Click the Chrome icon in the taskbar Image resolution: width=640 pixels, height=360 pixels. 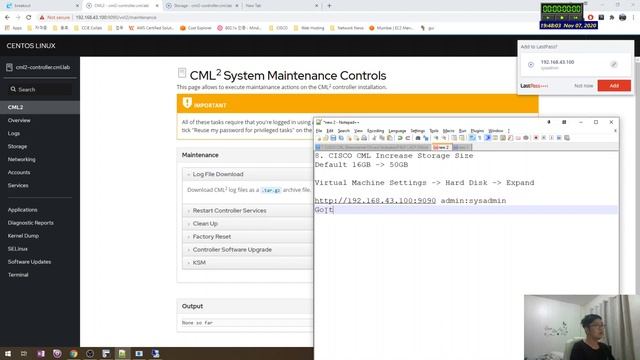[x=73, y=353]
